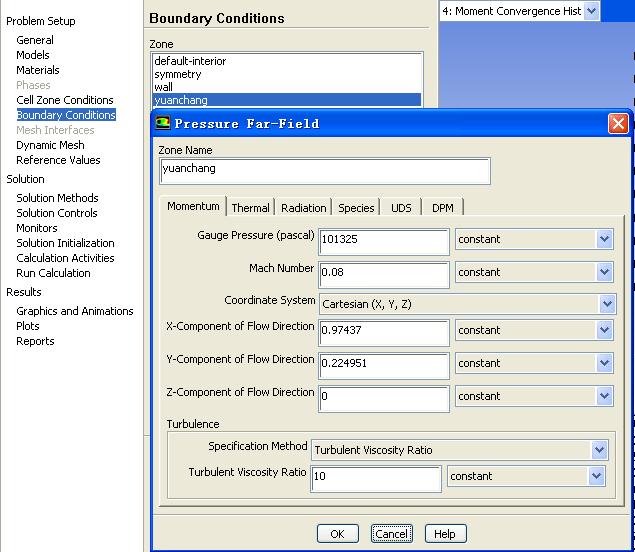The height and width of the screenshot is (552, 635).
Task: Click the OK button
Action: (337, 534)
